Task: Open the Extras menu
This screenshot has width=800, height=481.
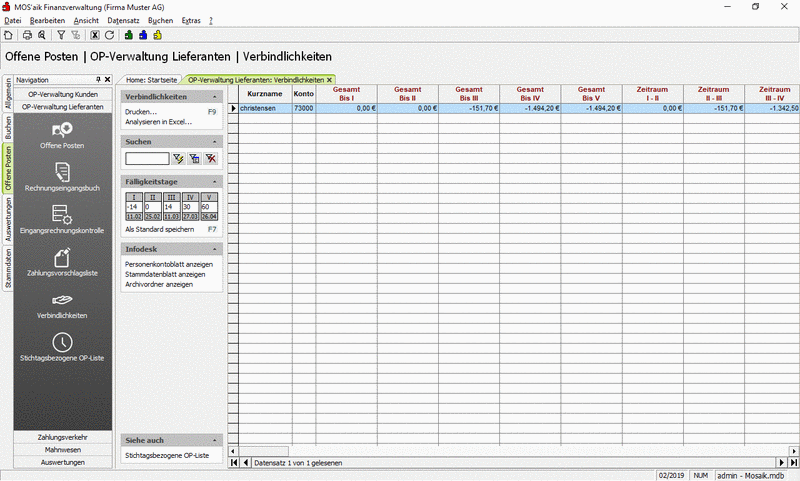Action: tap(191, 20)
